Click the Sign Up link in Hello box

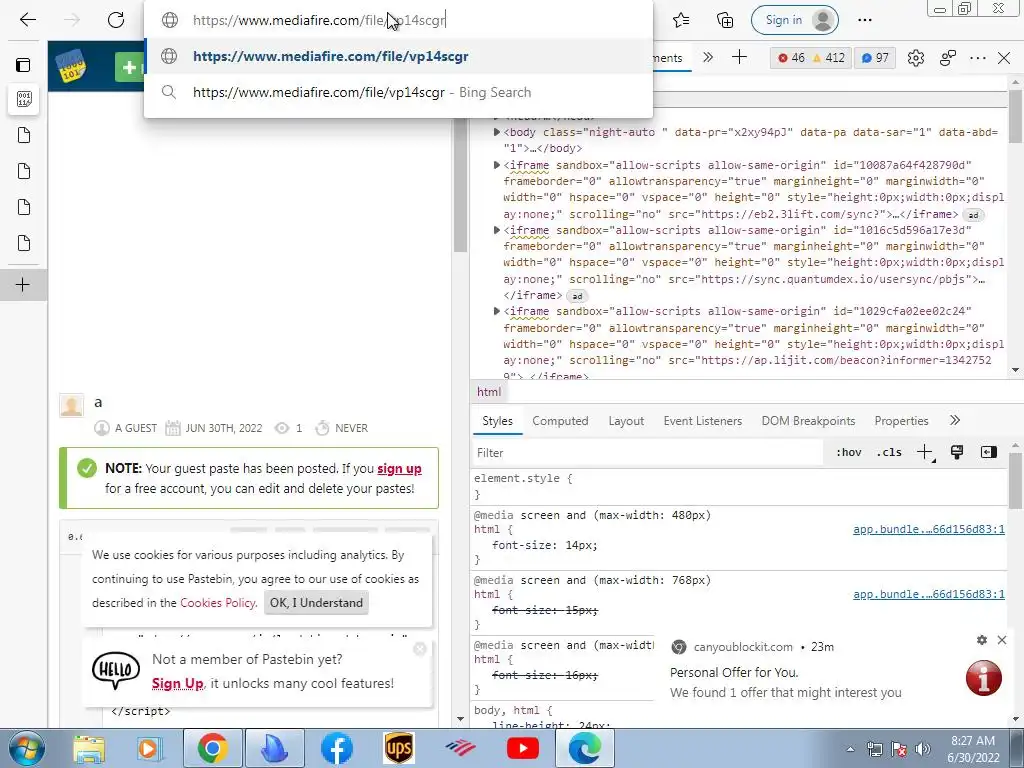(x=178, y=683)
